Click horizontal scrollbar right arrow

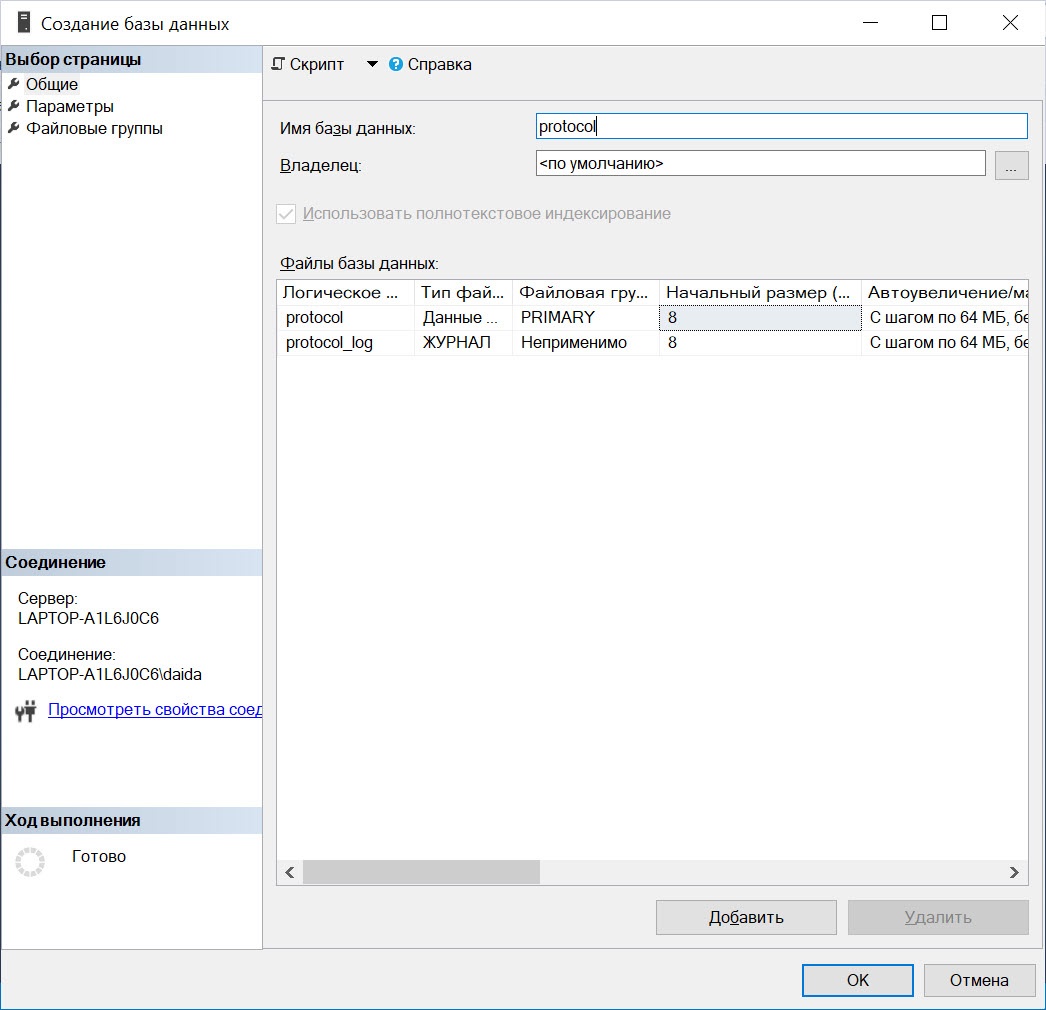pyautogui.click(x=1014, y=873)
